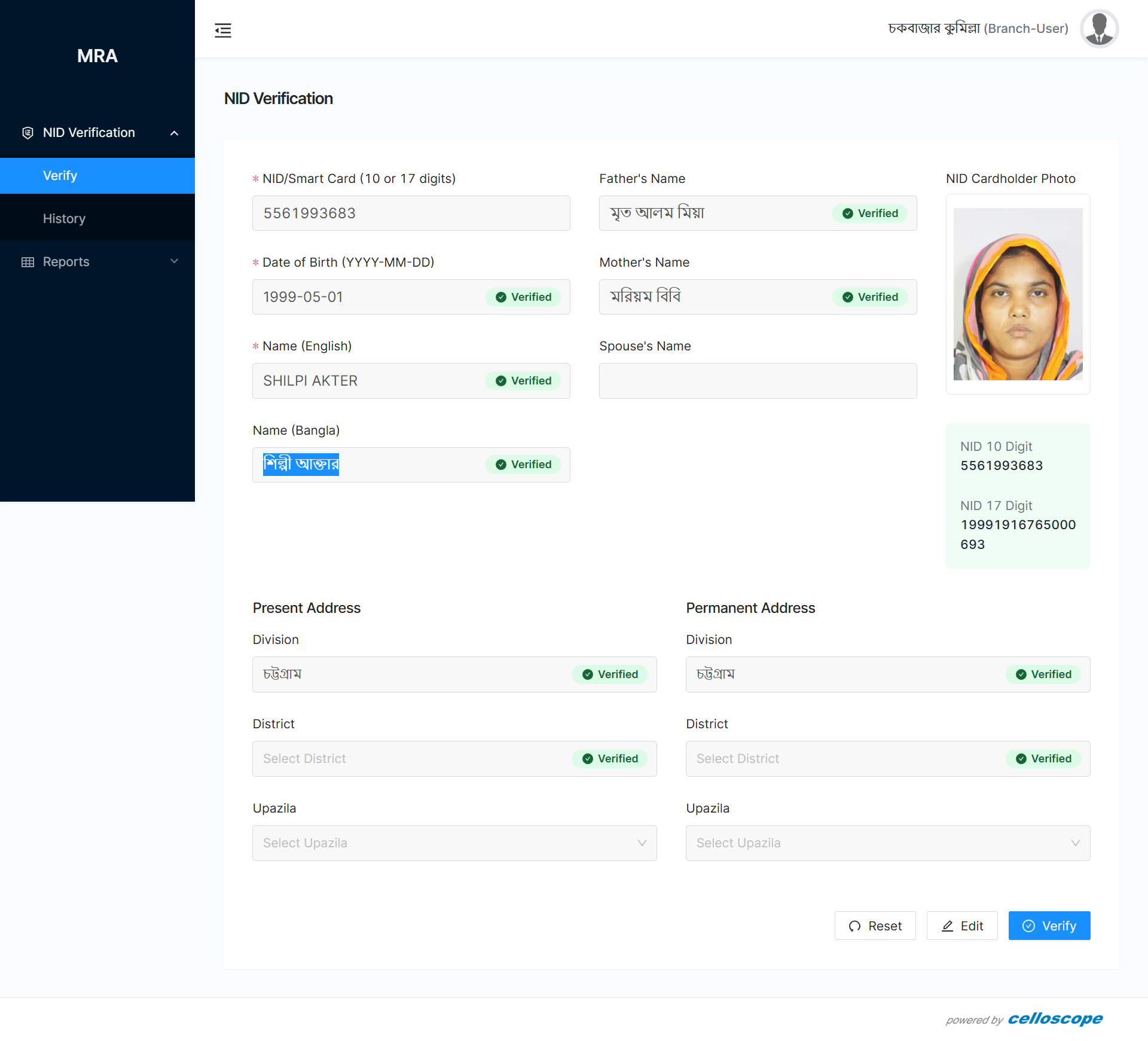Click the sidebar collapse hamburger icon
This screenshot has width=1148, height=1041.
point(223,30)
